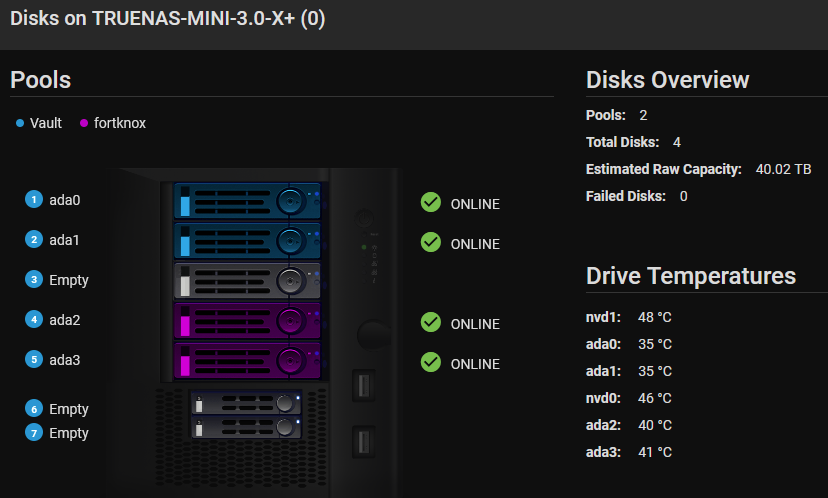The width and height of the screenshot is (828, 498).
Task: Click the slot 1 number badge
Action: pyautogui.click(x=34, y=200)
